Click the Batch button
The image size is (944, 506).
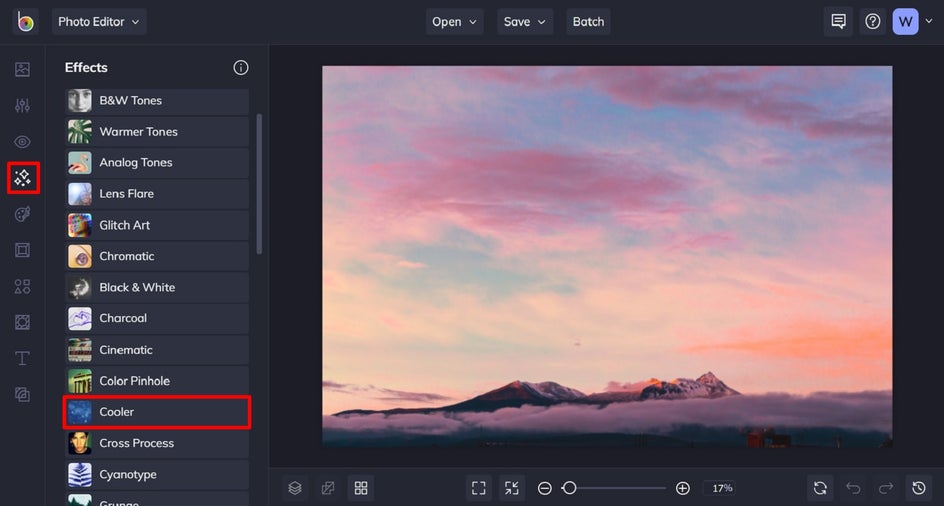coord(588,22)
